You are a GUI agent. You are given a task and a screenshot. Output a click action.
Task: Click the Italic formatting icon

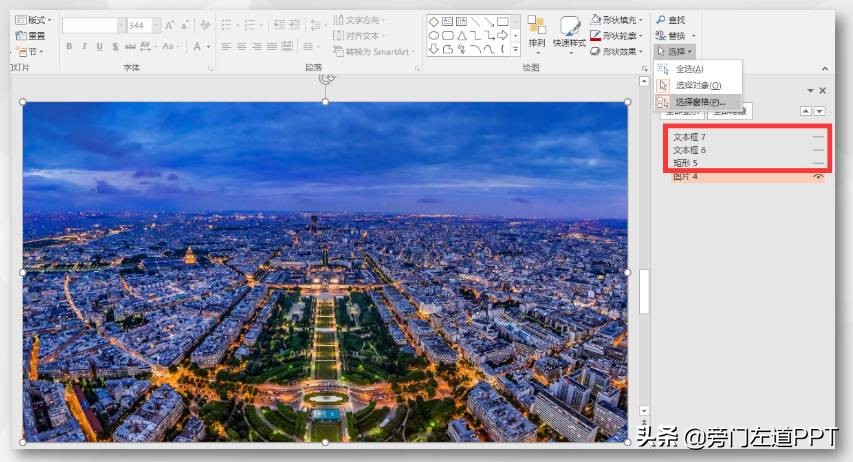(84, 46)
